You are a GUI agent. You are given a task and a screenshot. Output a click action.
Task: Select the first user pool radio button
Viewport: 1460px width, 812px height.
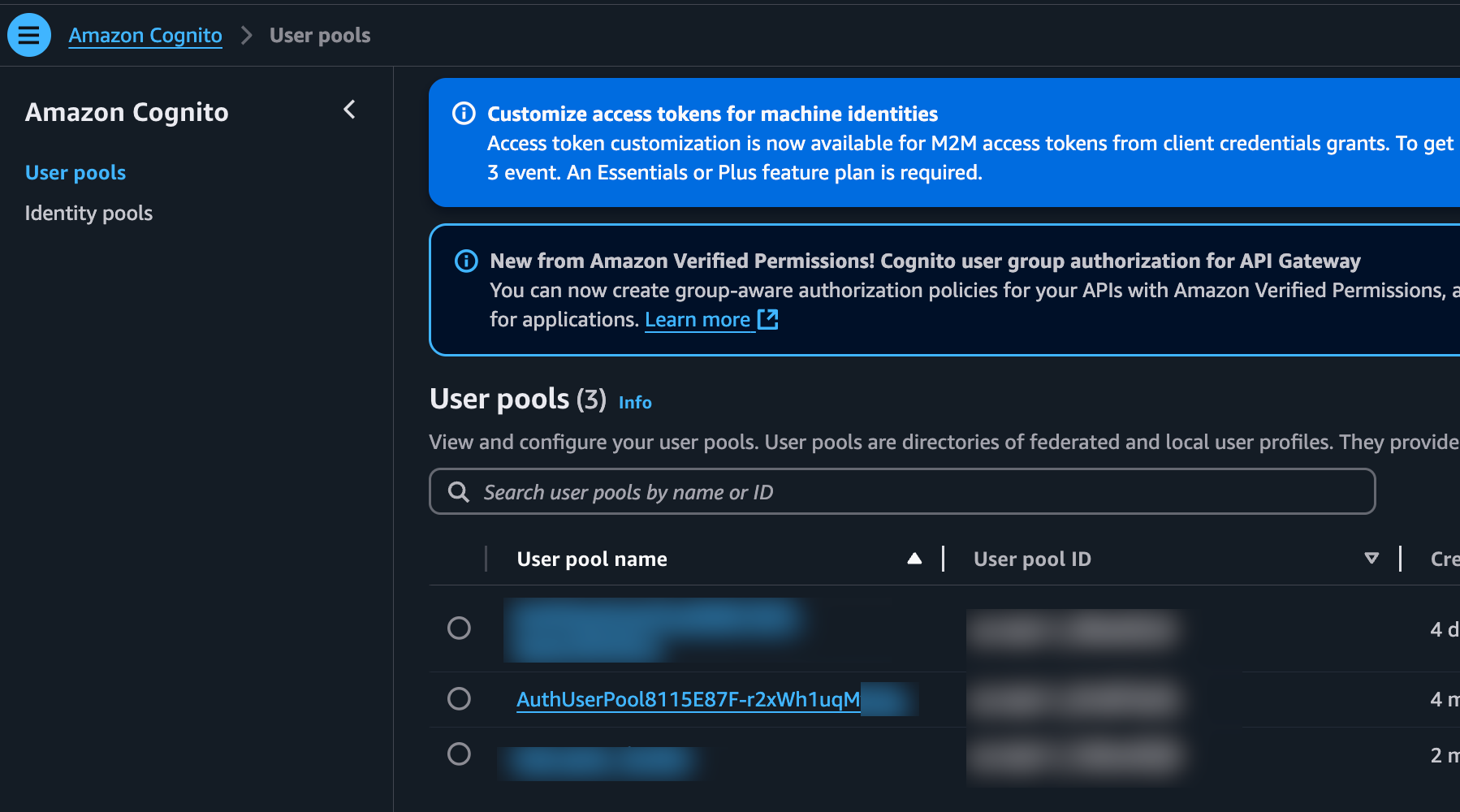pyautogui.click(x=459, y=628)
